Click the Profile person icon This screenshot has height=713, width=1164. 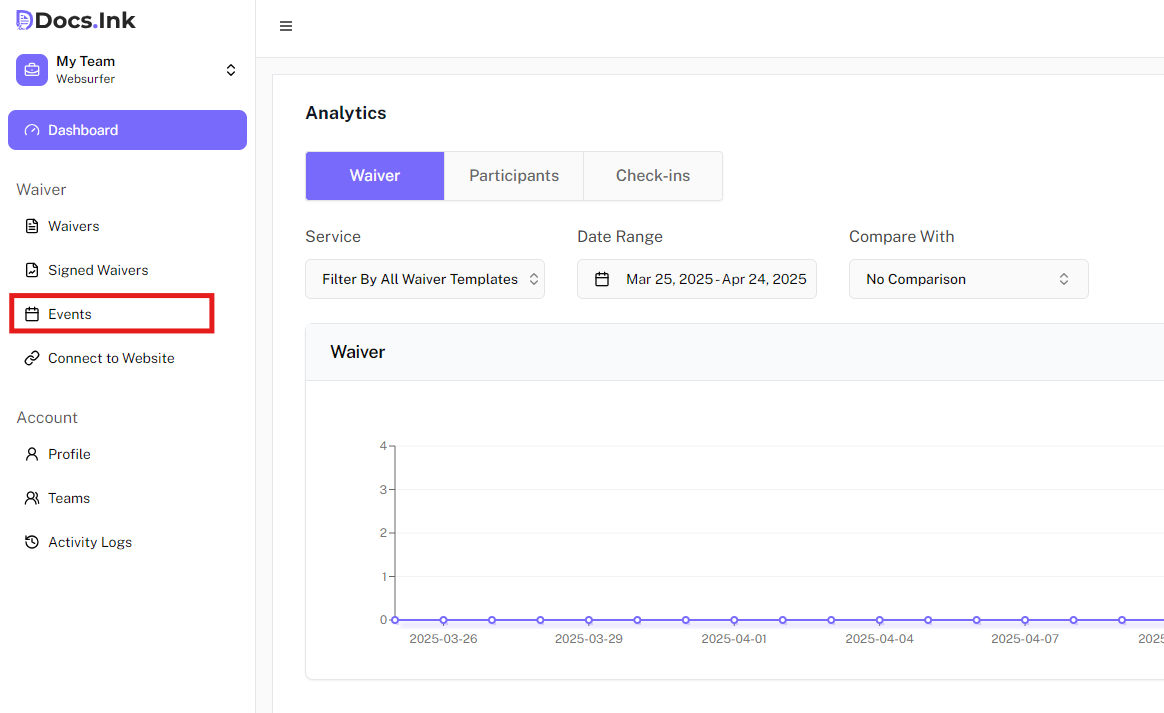[32, 454]
